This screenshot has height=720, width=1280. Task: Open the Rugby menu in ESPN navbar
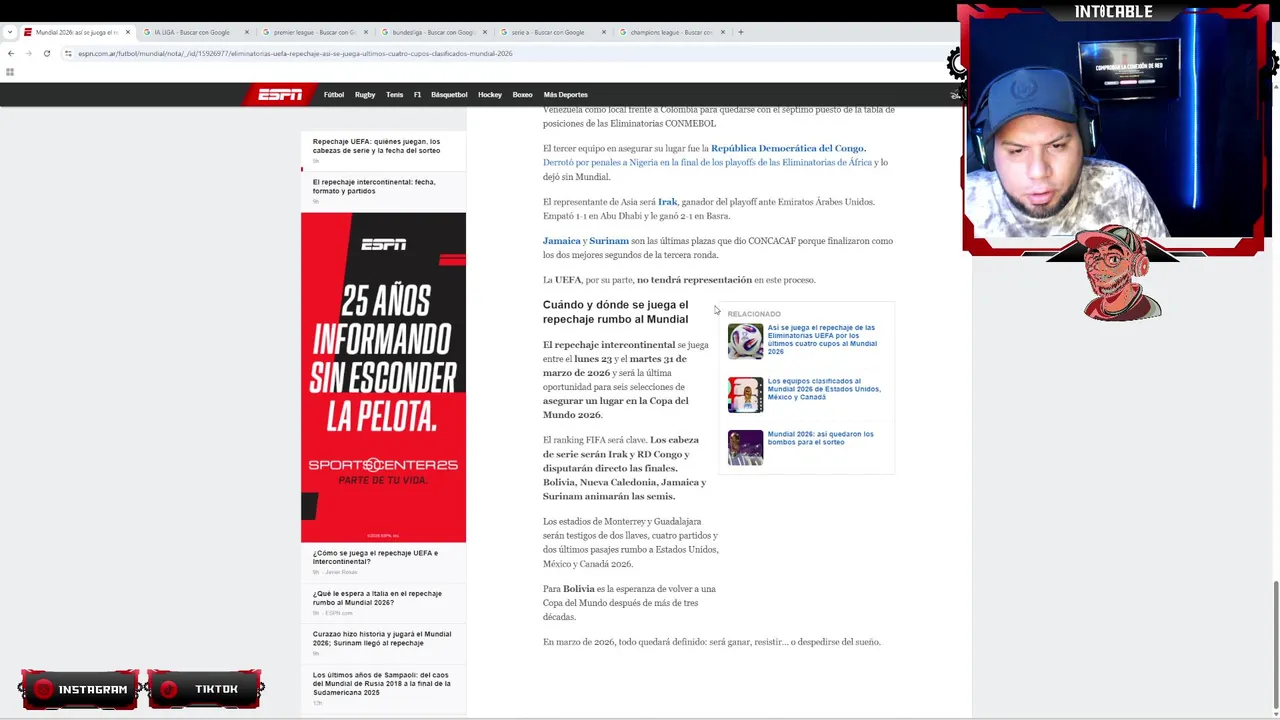point(365,95)
